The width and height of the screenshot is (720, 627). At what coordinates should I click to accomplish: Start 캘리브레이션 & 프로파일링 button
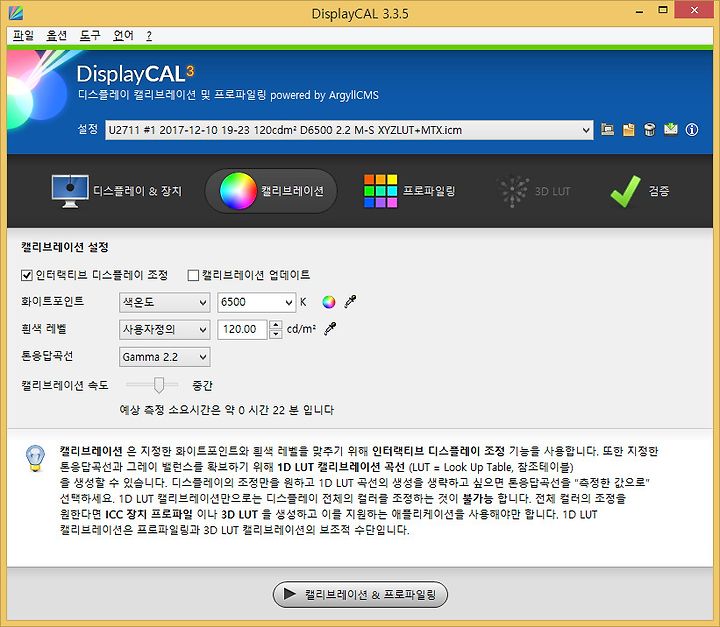coord(360,594)
